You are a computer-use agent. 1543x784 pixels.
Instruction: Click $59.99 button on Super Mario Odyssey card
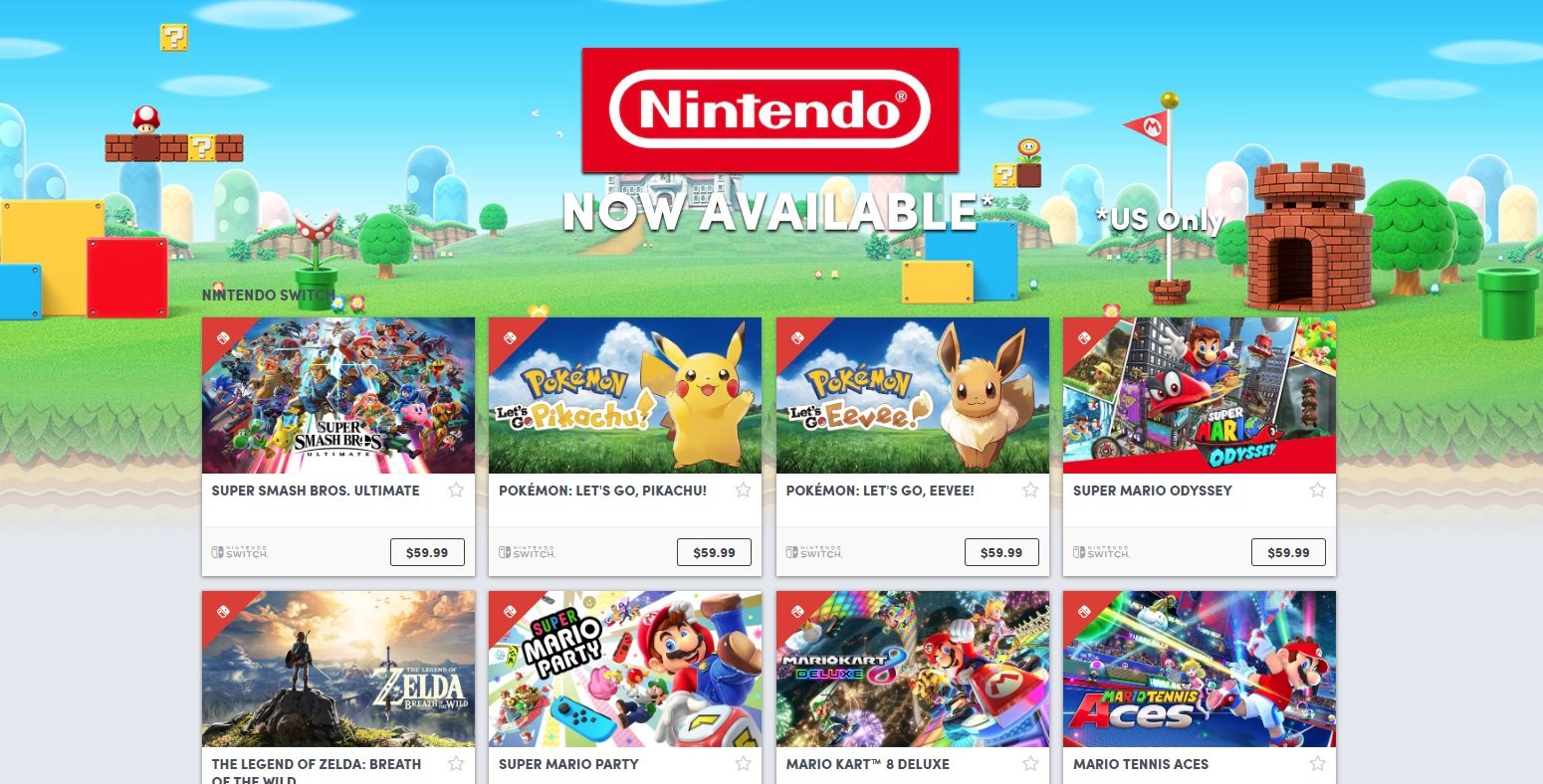[x=1288, y=552]
